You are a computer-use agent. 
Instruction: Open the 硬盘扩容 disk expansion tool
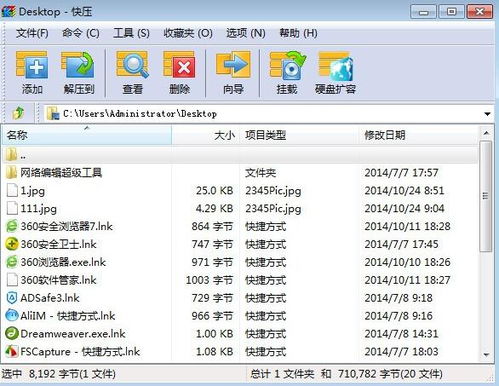[x=336, y=66]
